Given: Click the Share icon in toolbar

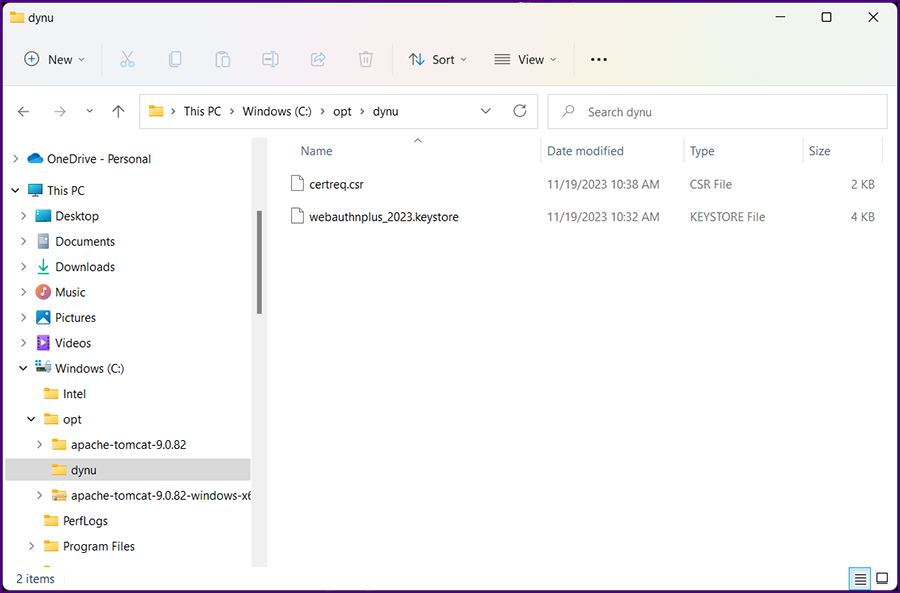Looking at the screenshot, I should (x=318, y=60).
